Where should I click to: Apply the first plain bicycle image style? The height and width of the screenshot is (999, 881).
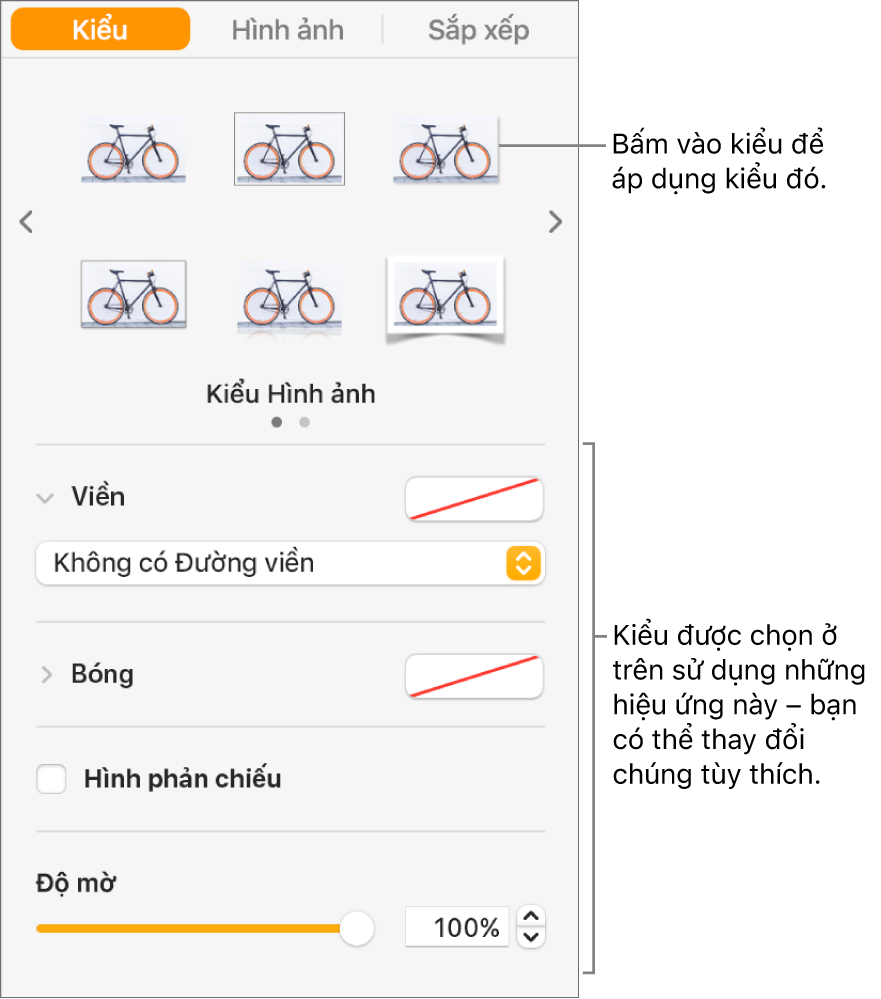(x=134, y=150)
